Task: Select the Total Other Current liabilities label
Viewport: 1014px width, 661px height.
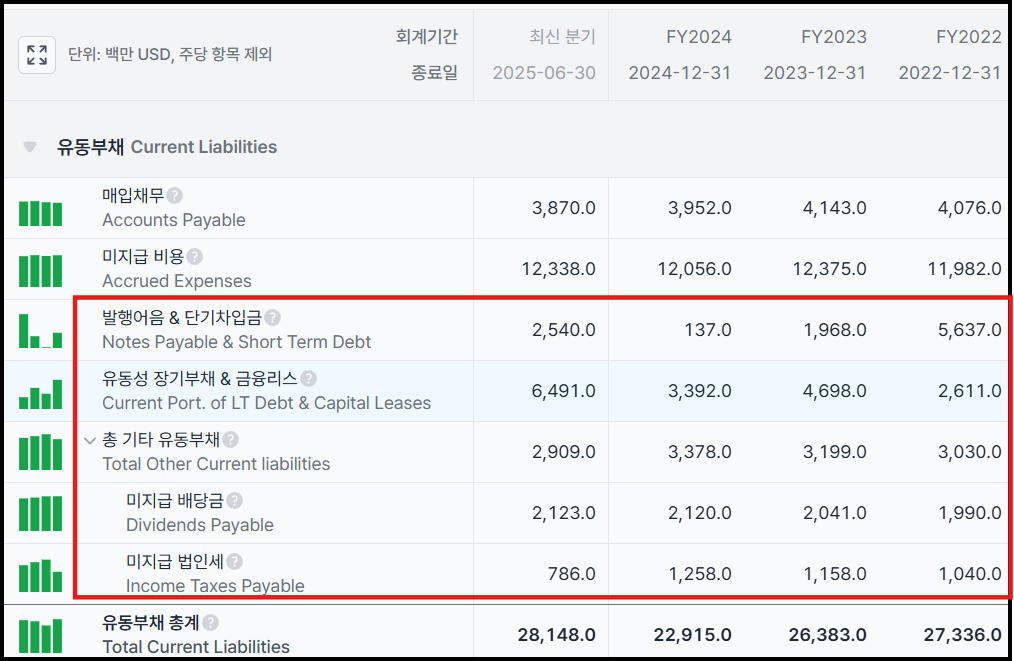Action: point(216,464)
